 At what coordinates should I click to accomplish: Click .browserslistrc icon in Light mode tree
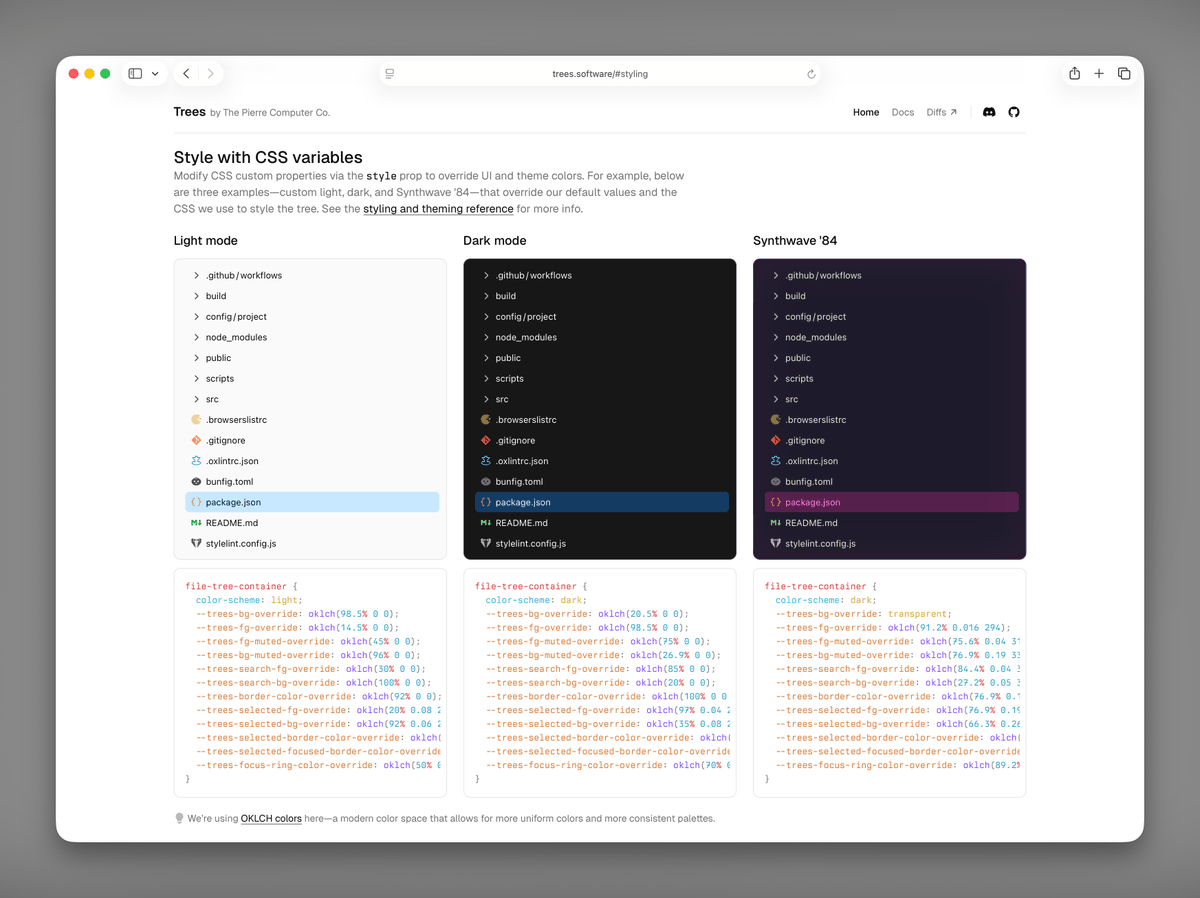point(196,420)
